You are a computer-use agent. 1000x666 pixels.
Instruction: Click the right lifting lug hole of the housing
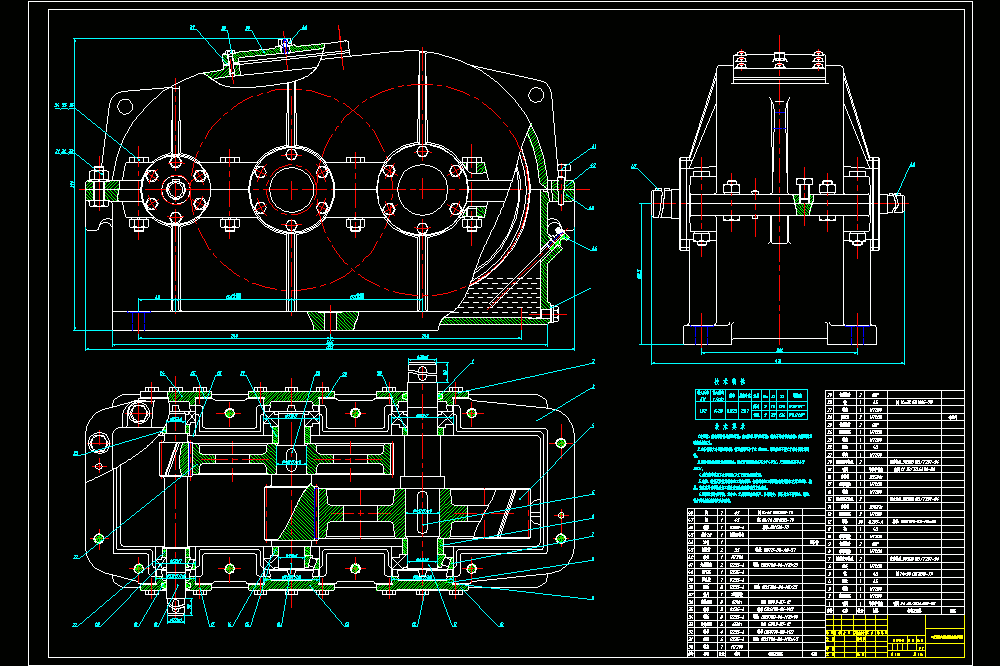[x=536, y=96]
